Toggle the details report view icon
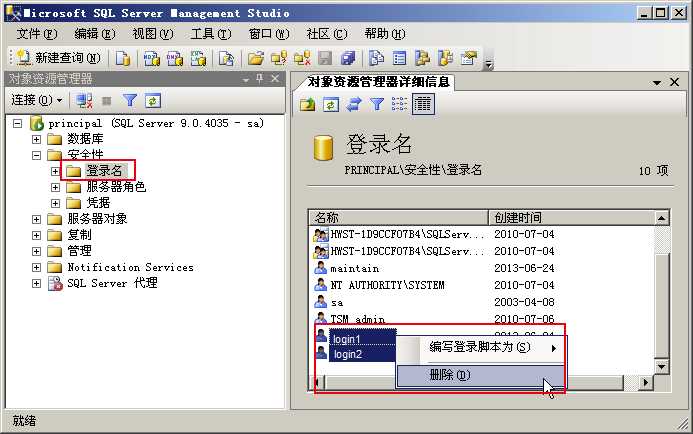 tap(423, 104)
